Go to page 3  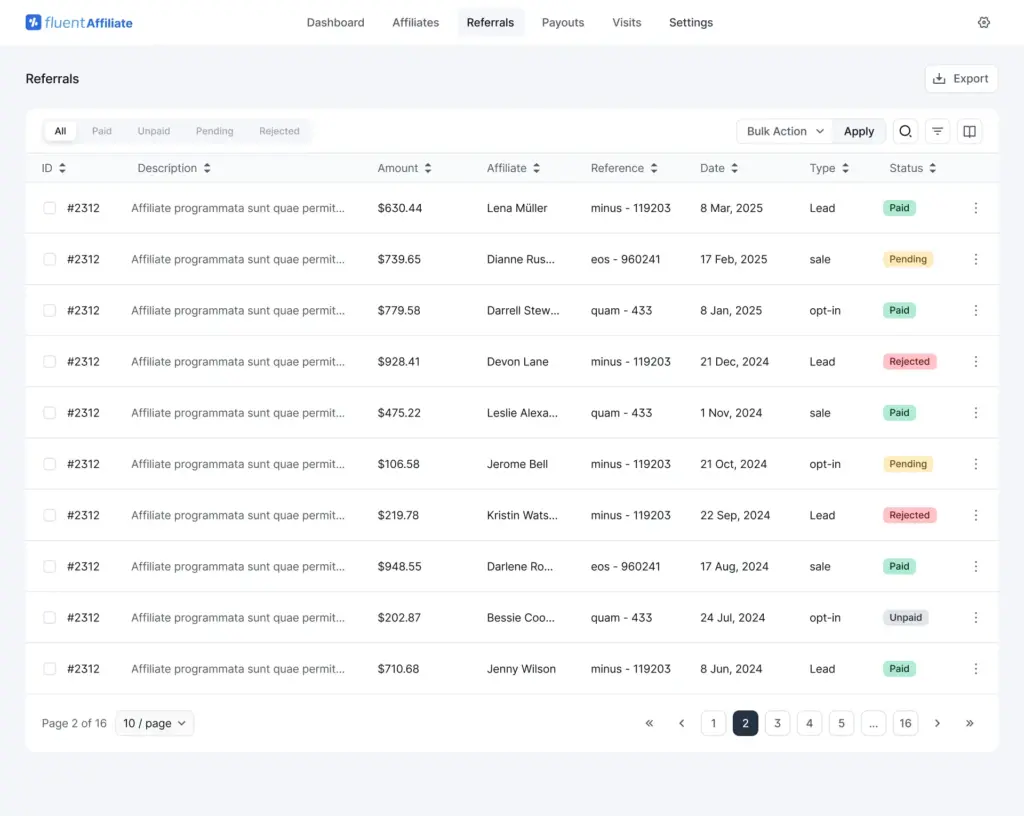(x=777, y=723)
